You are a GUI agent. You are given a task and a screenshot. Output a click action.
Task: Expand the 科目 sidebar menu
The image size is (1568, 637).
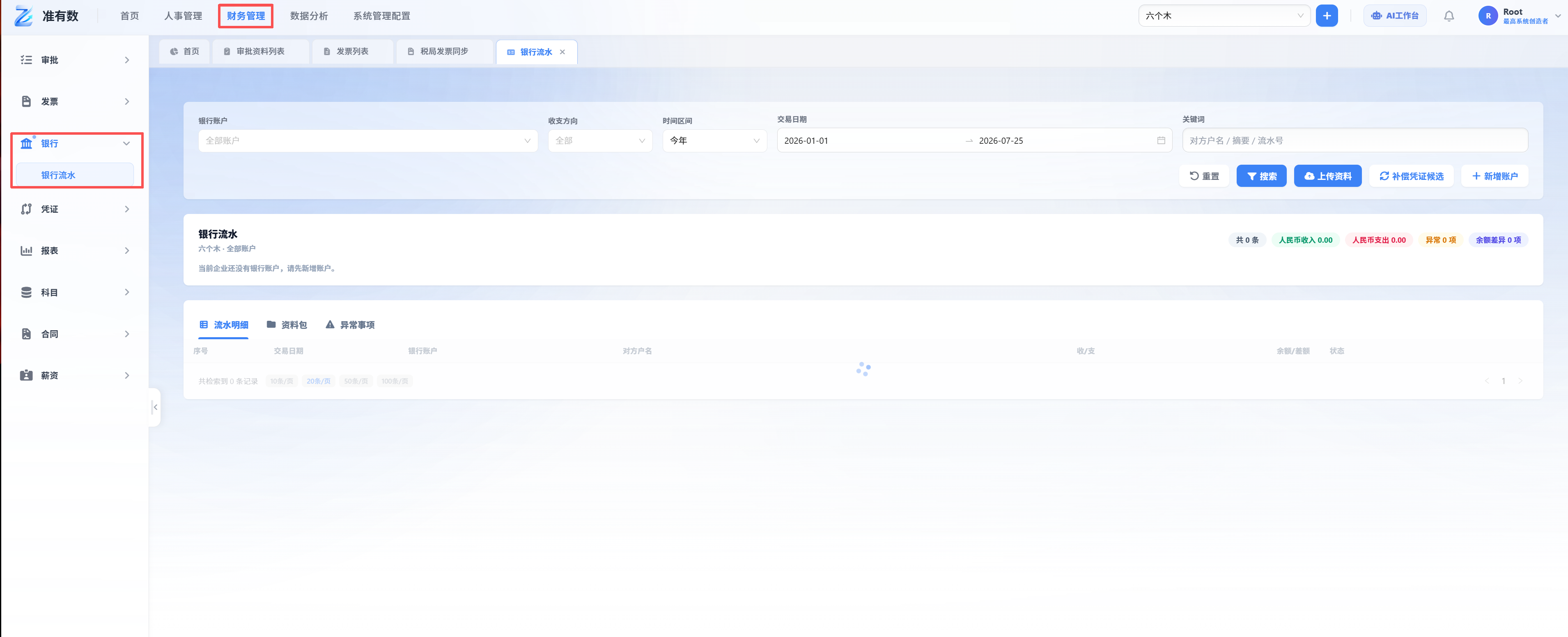(x=126, y=292)
